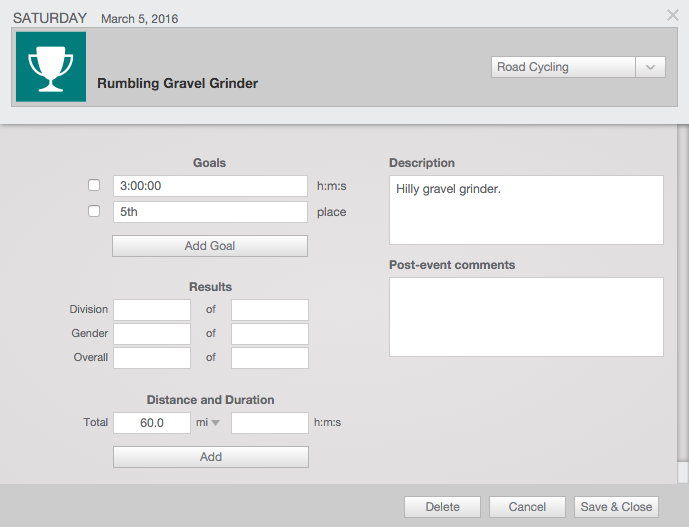
Task: Close the event dialog with the X
Action: [672, 15]
